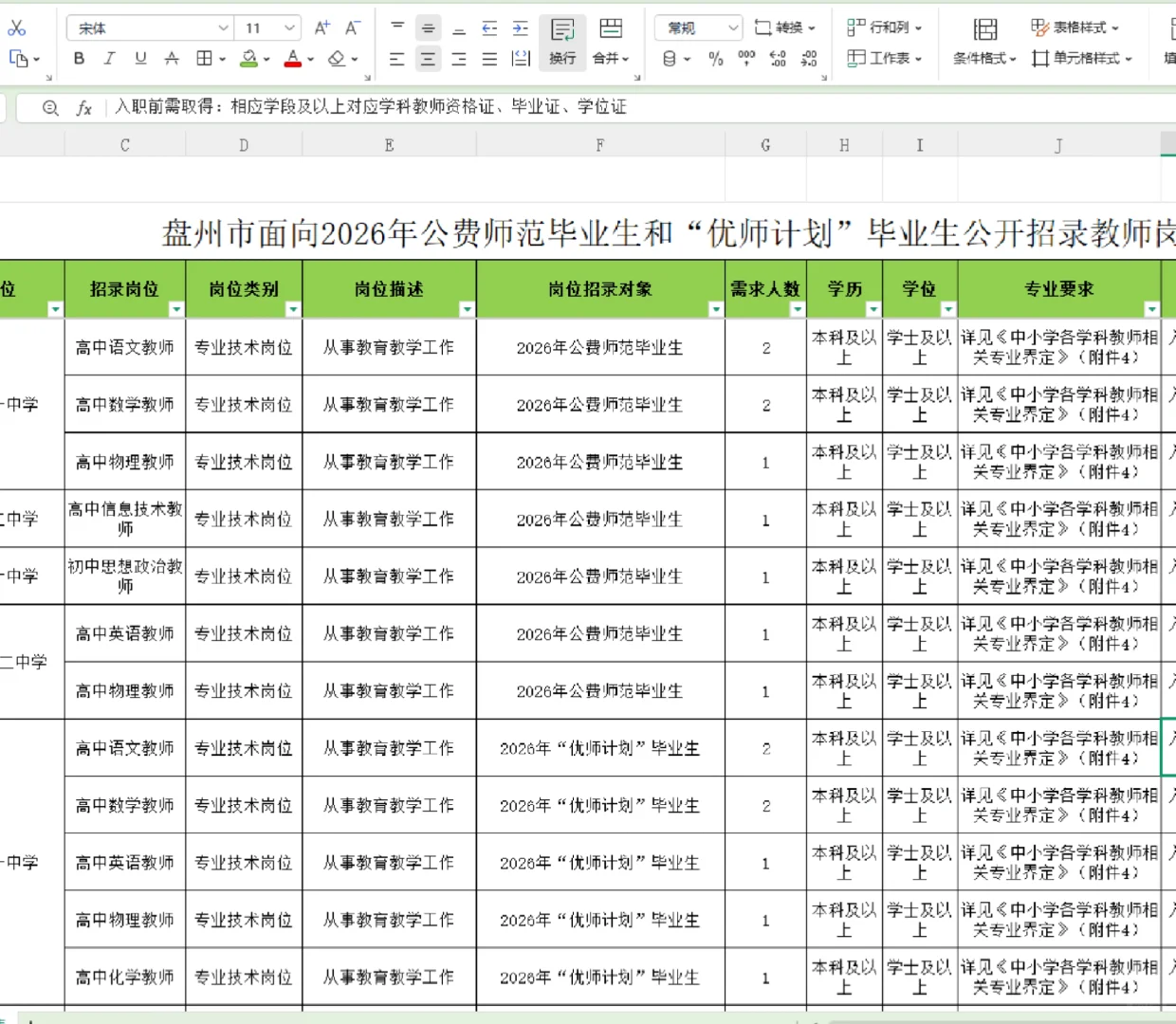The width and height of the screenshot is (1176, 1024).
Task: Select column header H
Action: (x=843, y=144)
